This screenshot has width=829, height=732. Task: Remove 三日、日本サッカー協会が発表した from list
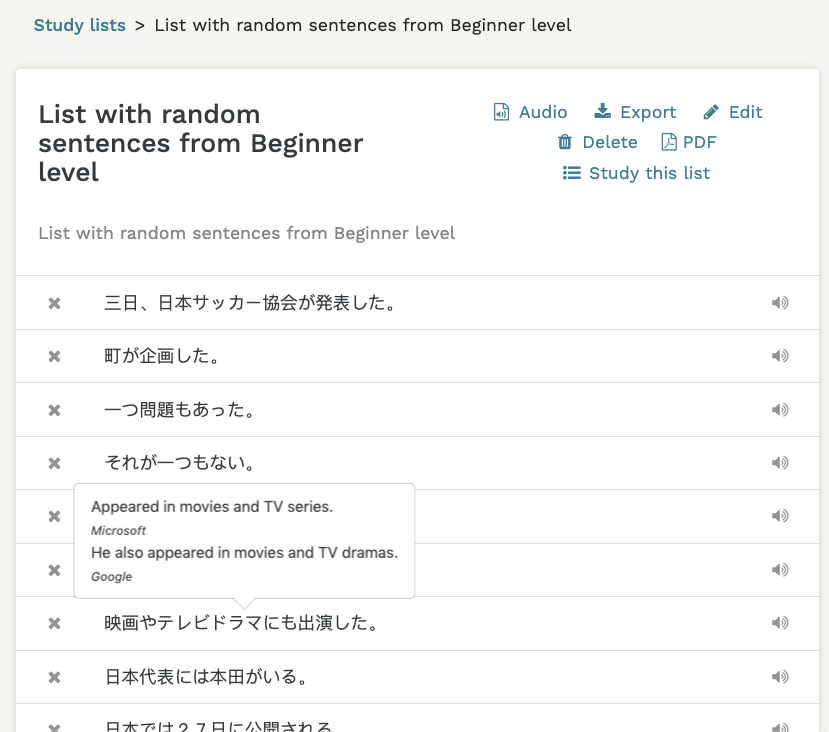55,303
